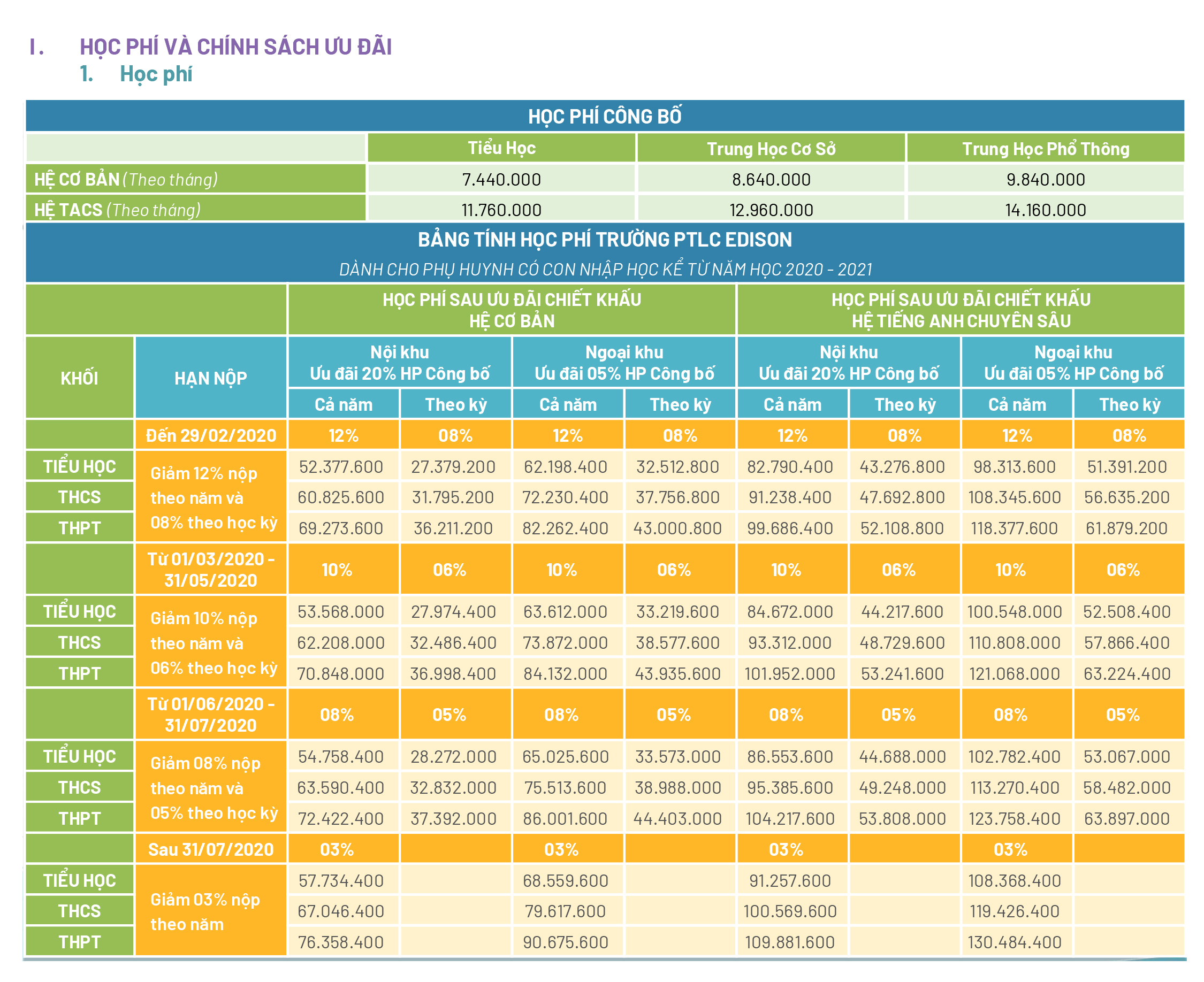Click the HỌC PHÍ CÔNG BỐ table header

(605, 117)
